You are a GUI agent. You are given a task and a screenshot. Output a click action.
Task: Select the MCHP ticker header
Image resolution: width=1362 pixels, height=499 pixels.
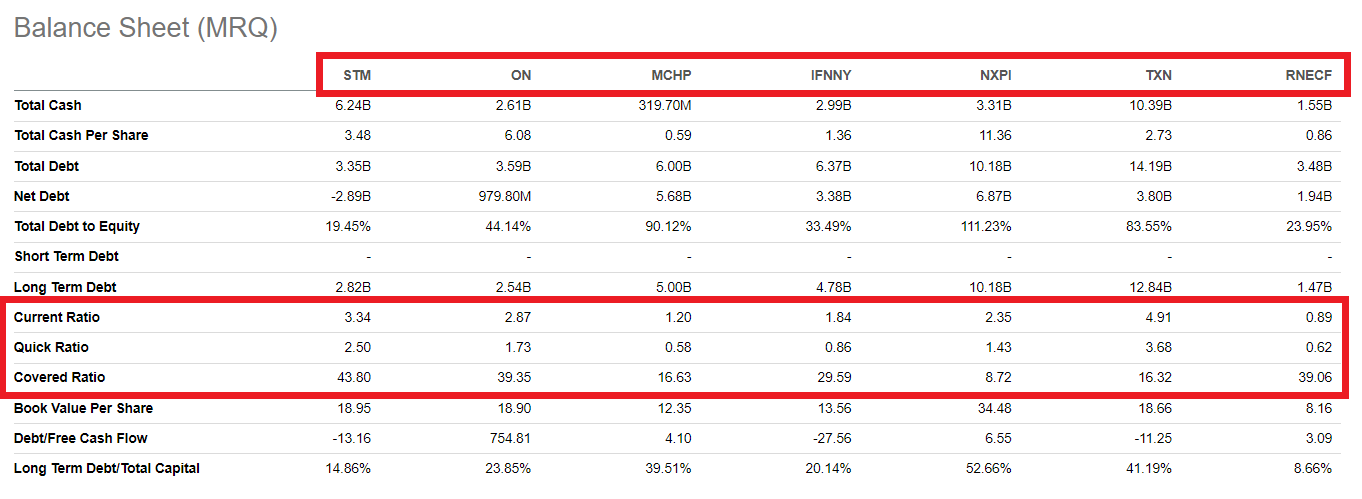point(671,75)
